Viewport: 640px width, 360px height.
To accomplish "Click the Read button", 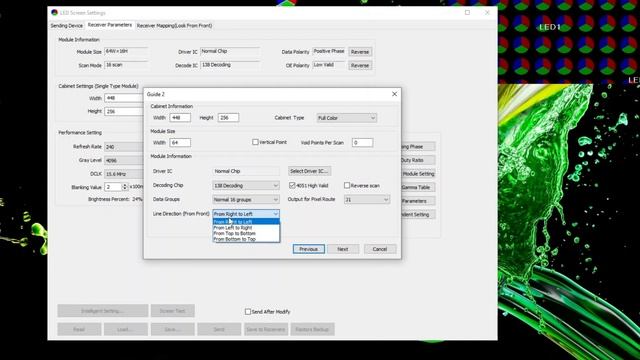I will [79, 329].
